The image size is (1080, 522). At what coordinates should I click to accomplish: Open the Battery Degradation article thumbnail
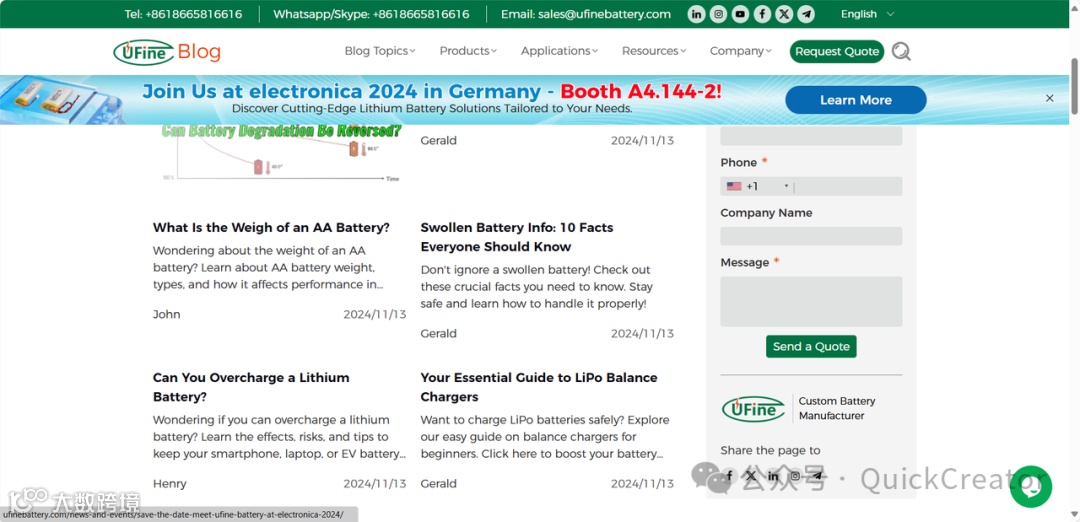click(x=280, y=155)
